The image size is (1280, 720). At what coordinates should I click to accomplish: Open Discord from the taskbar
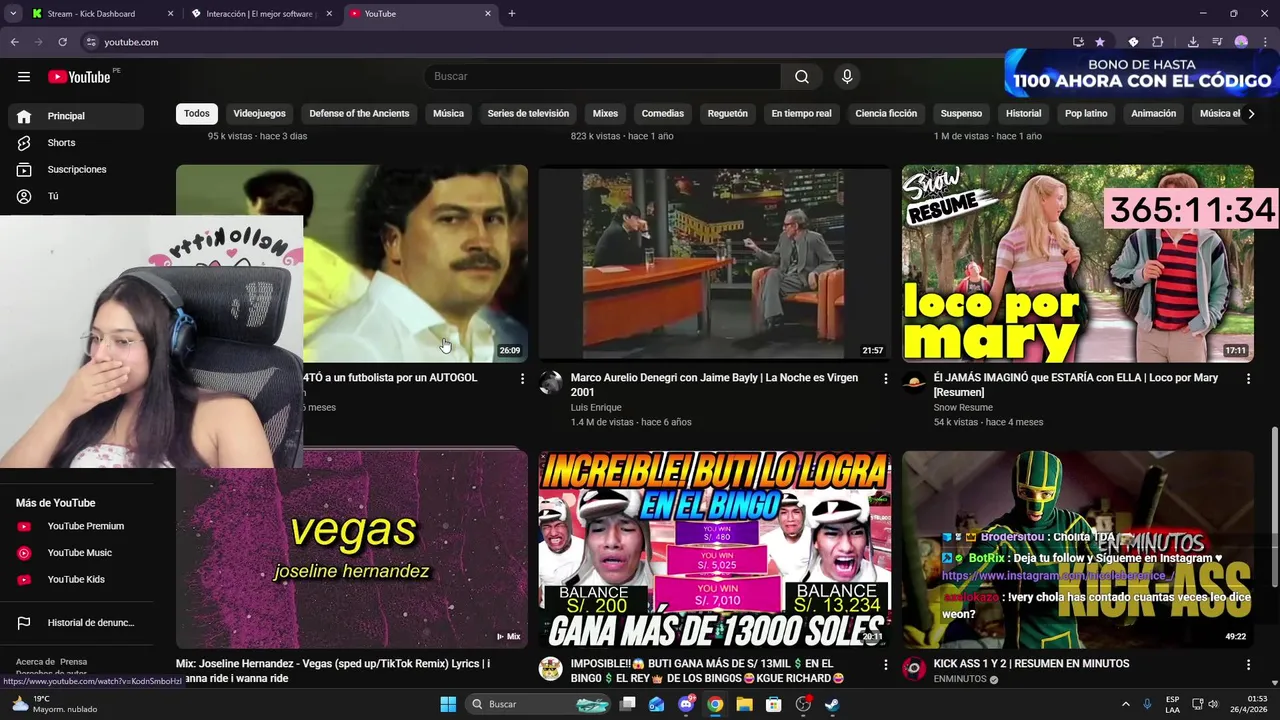coord(686,704)
